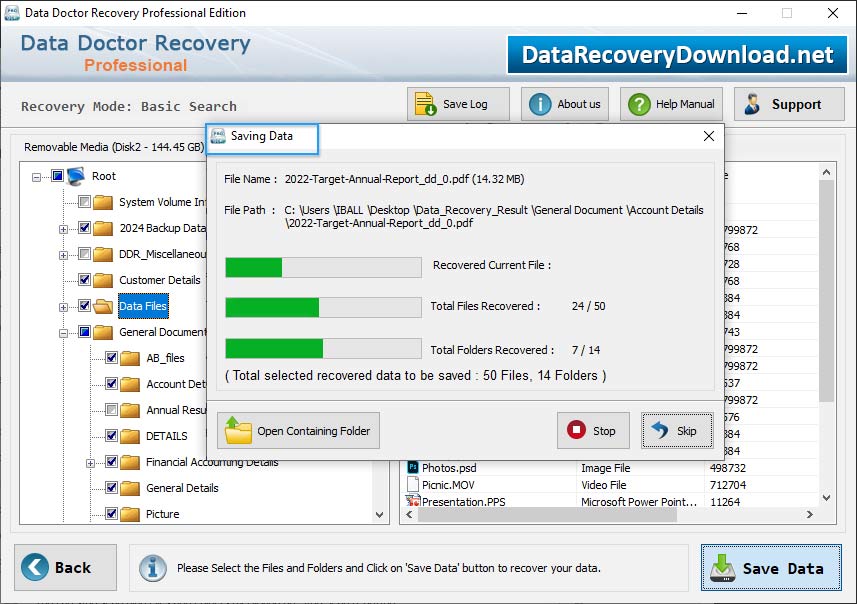The image size is (857, 604).
Task: Click the Saving Data dialog title icon
Action: (x=219, y=136)
